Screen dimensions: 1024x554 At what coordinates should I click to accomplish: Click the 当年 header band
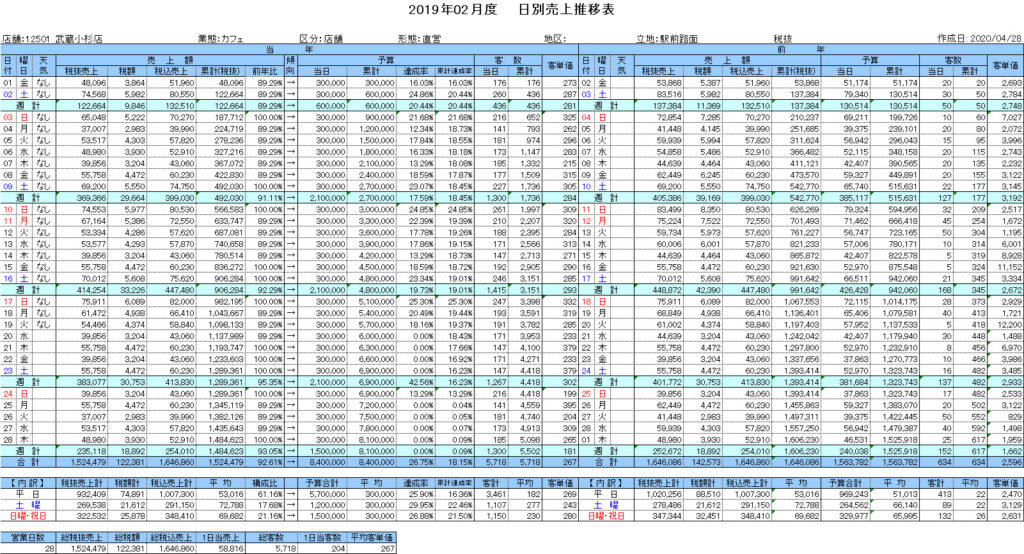(x=289, y=49)
